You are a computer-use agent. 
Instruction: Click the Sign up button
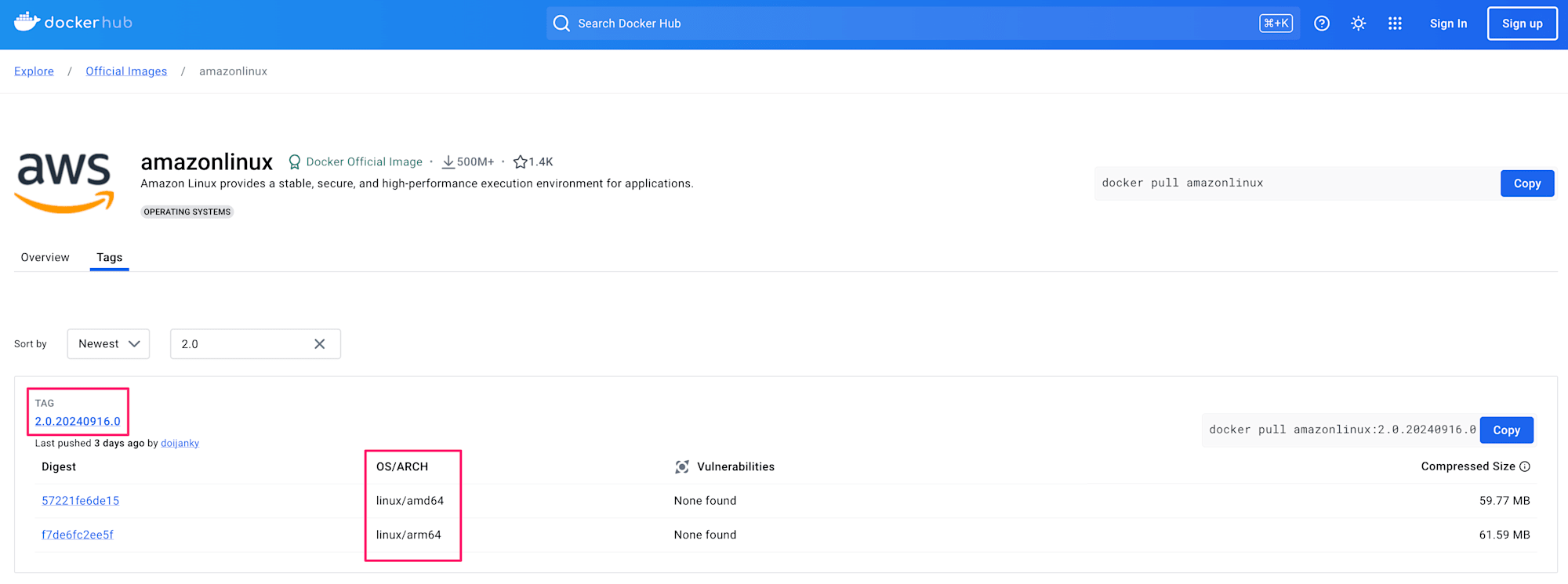point(1523,24)
